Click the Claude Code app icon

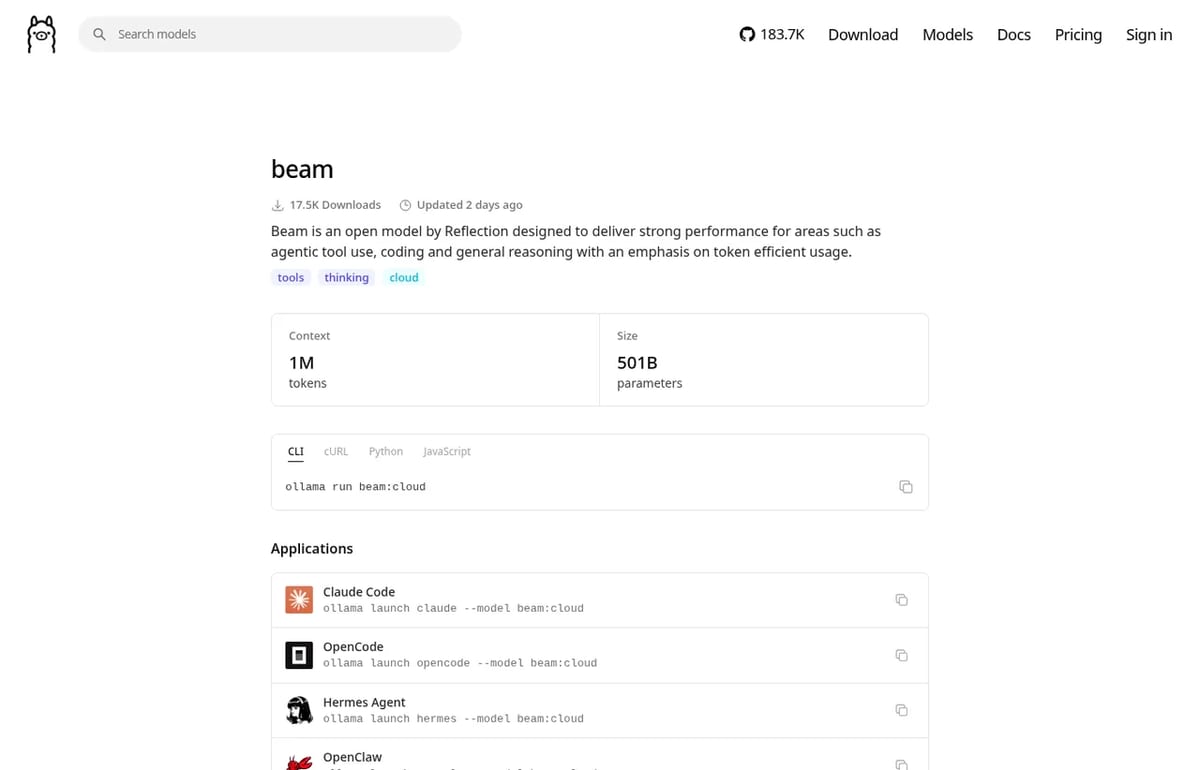coord(299,600)
